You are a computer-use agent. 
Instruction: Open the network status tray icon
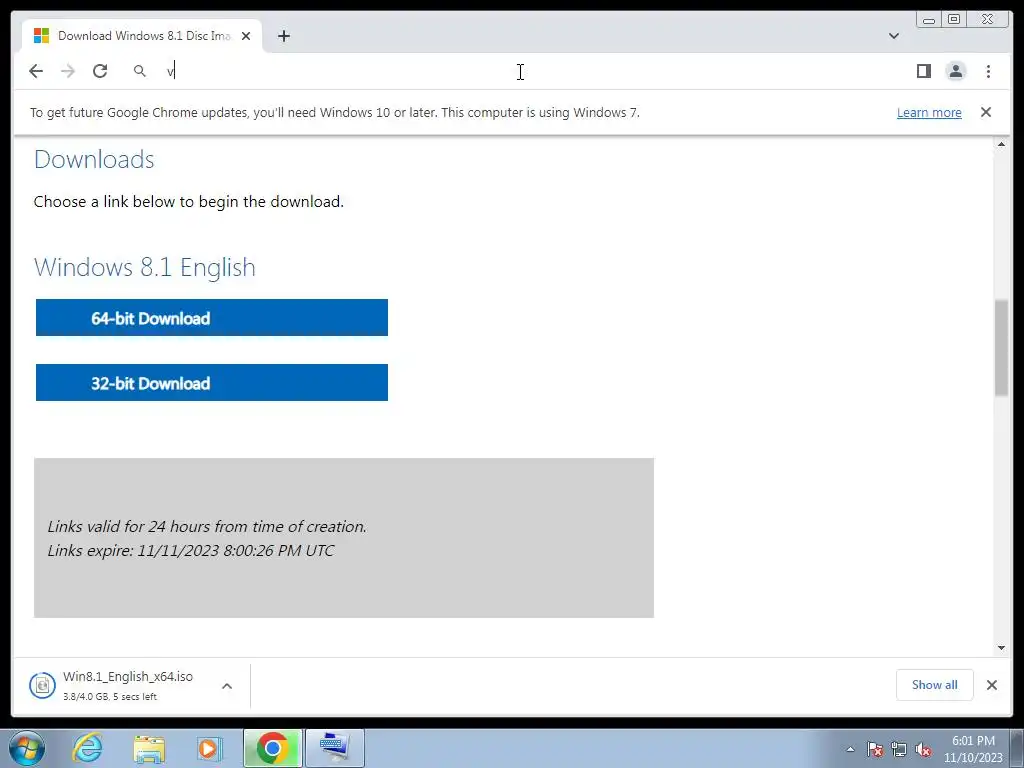tap(899, 750)
